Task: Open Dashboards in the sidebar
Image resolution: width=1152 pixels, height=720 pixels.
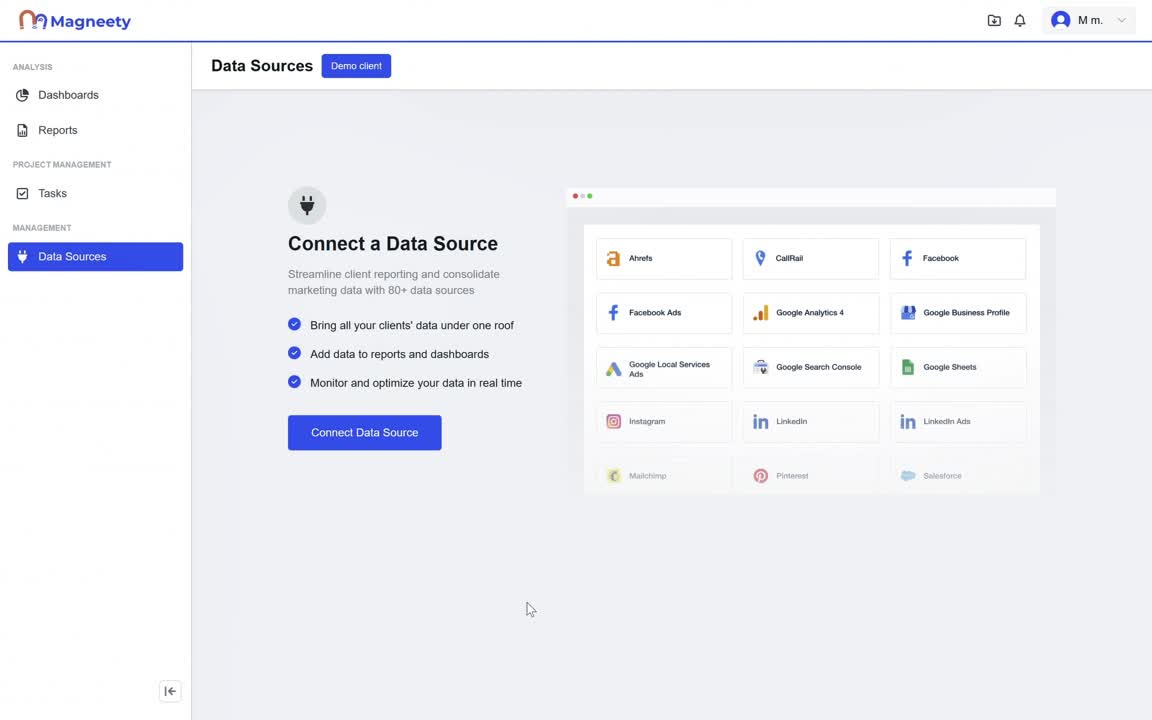Action: point(96,95)
